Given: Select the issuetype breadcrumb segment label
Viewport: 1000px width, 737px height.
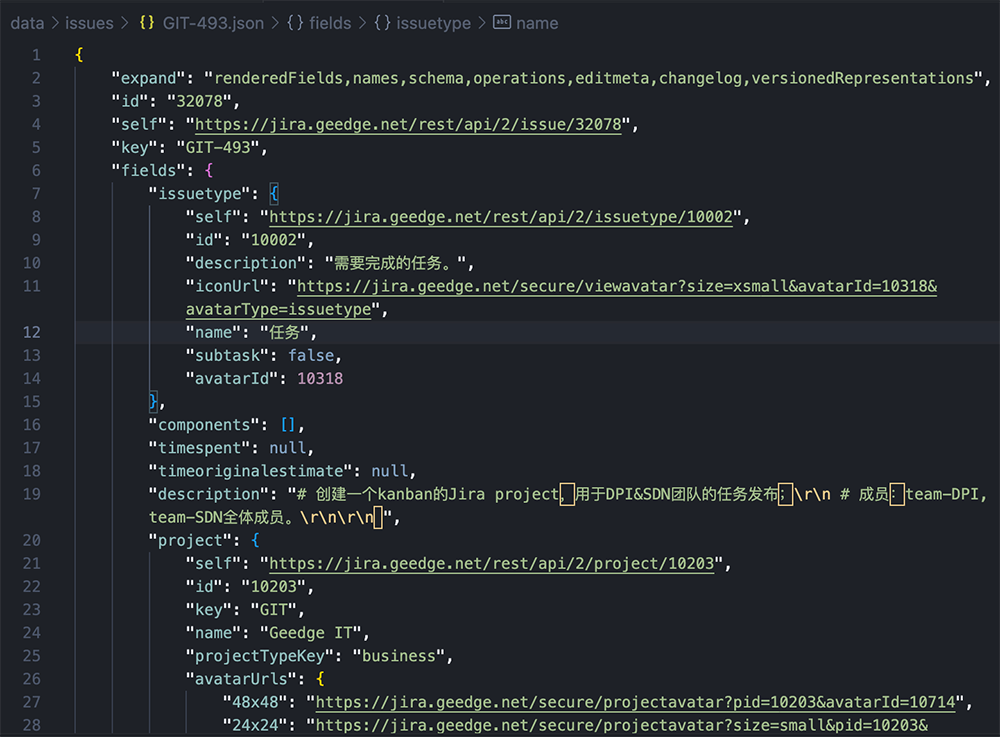Looking at the screenshot, I should 434,23.
